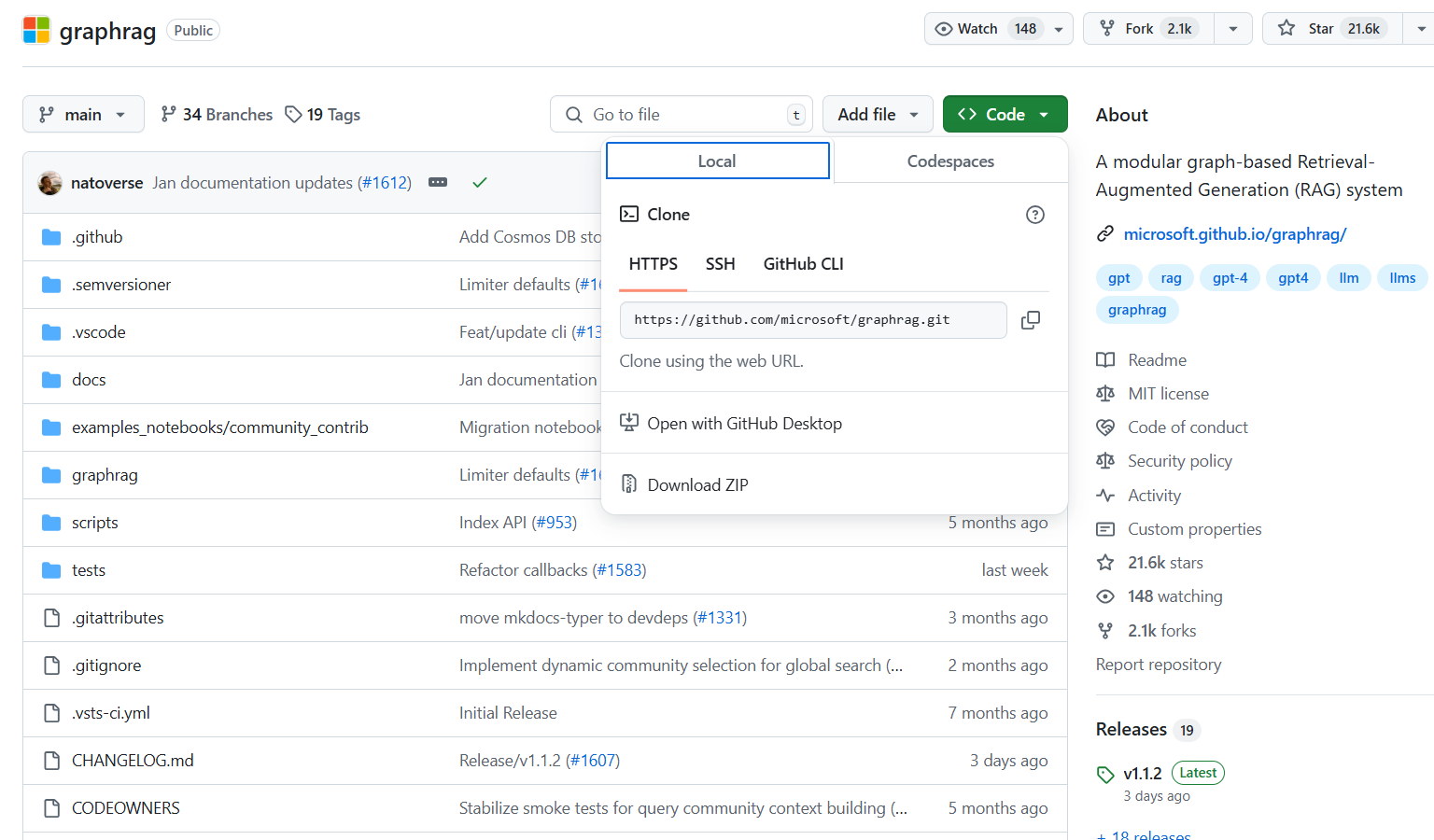The height and width of the screenshot is (840, 1434).
Task: Toggle the green Code dropdown button
Action: click(x=1005, y=114)
